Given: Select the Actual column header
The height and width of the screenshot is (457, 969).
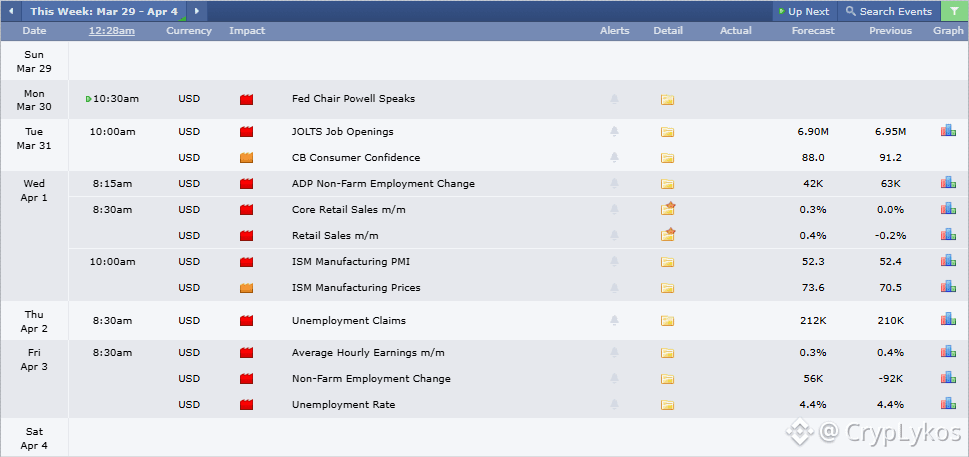Looking at the screenshot, I should point(736,31).
